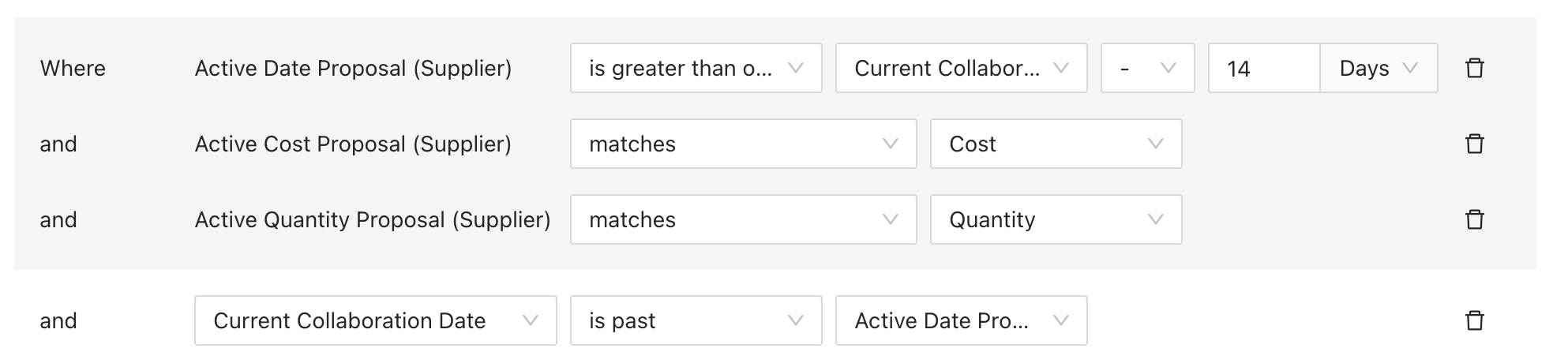Click the Active Date Proposal (Supplier) label
1568x363 pixels.
[x=353, y=69]
